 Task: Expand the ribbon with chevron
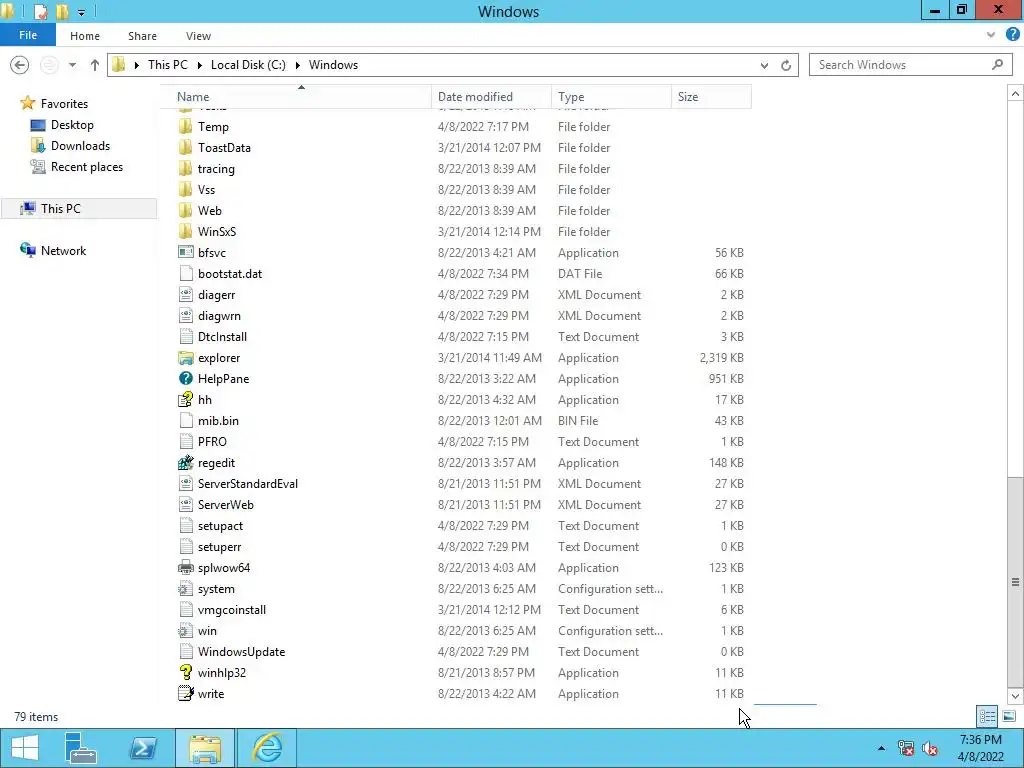pyautogui.click(x=991, y=35)
